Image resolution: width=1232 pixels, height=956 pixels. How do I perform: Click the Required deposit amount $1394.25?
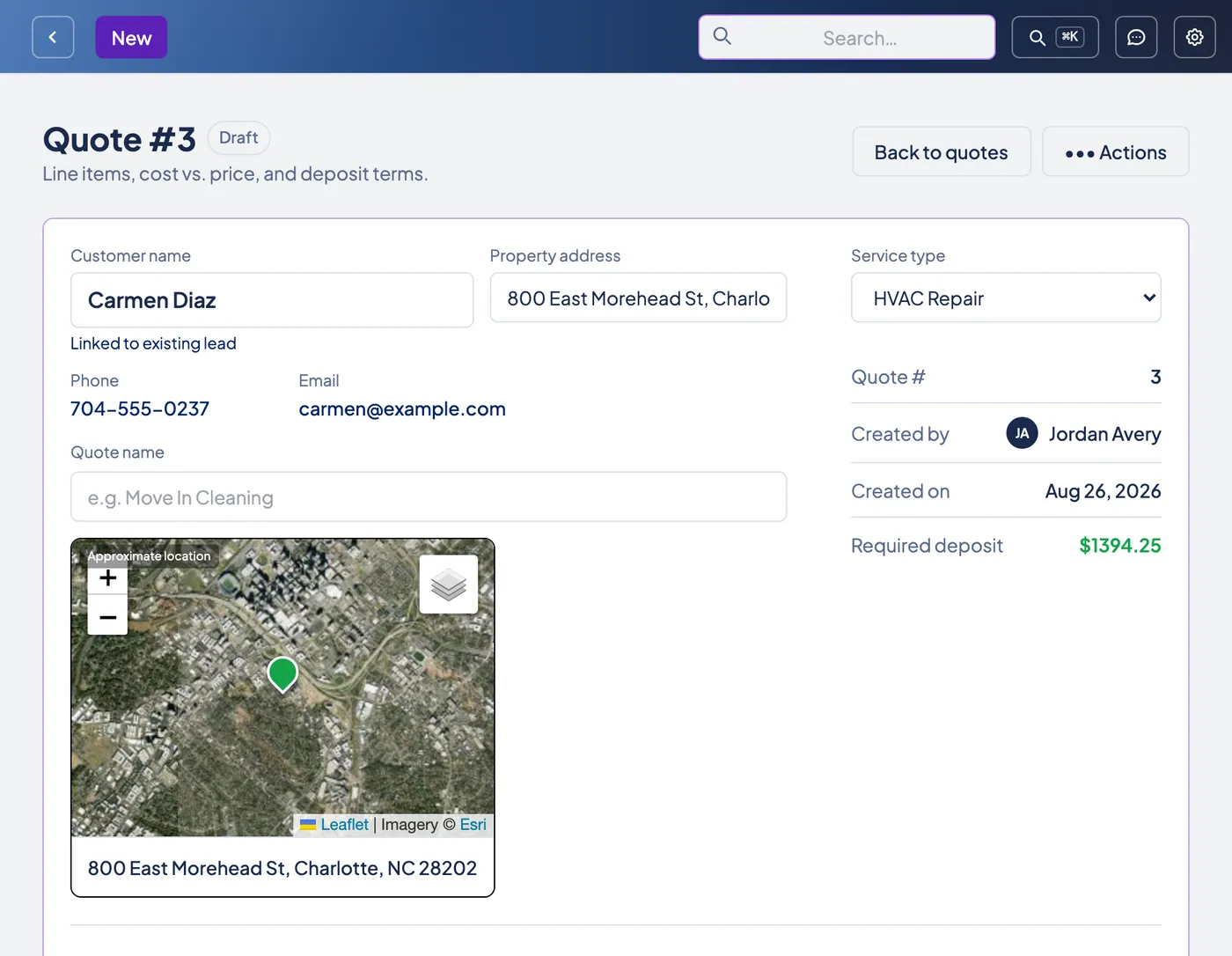(1120, 546)
